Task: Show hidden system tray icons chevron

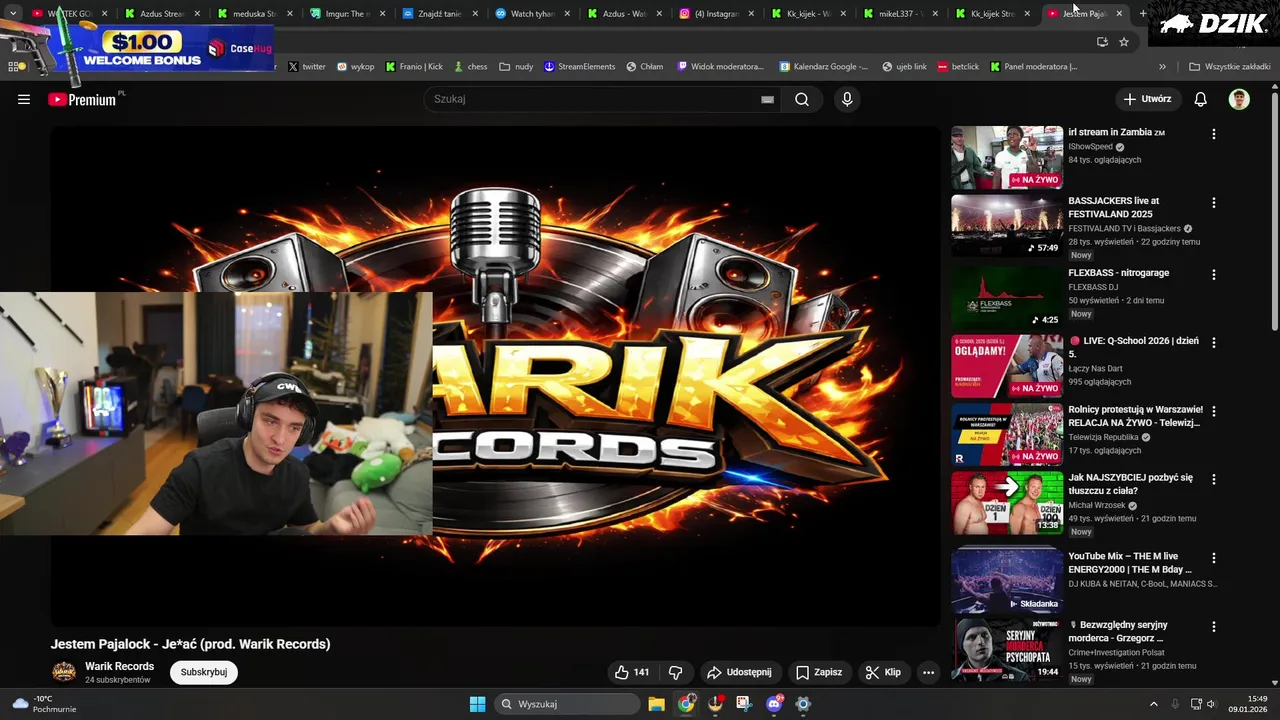Action: click(1153, 704)
